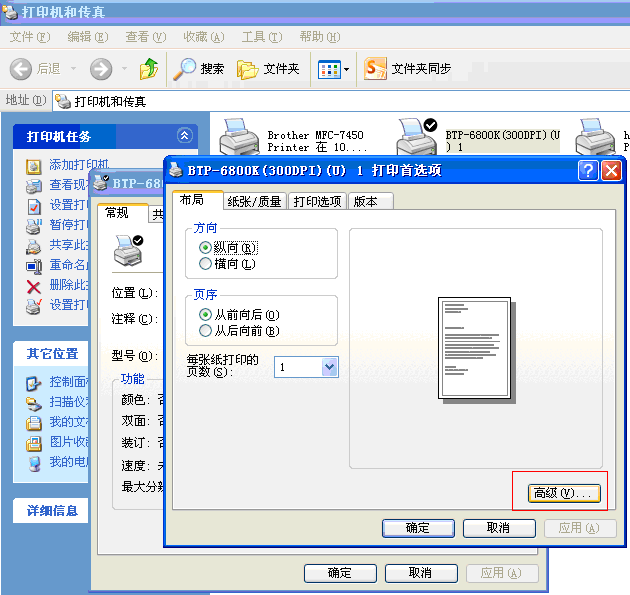Open the Forward button history dropdown arrow

[x=124, y=69]
